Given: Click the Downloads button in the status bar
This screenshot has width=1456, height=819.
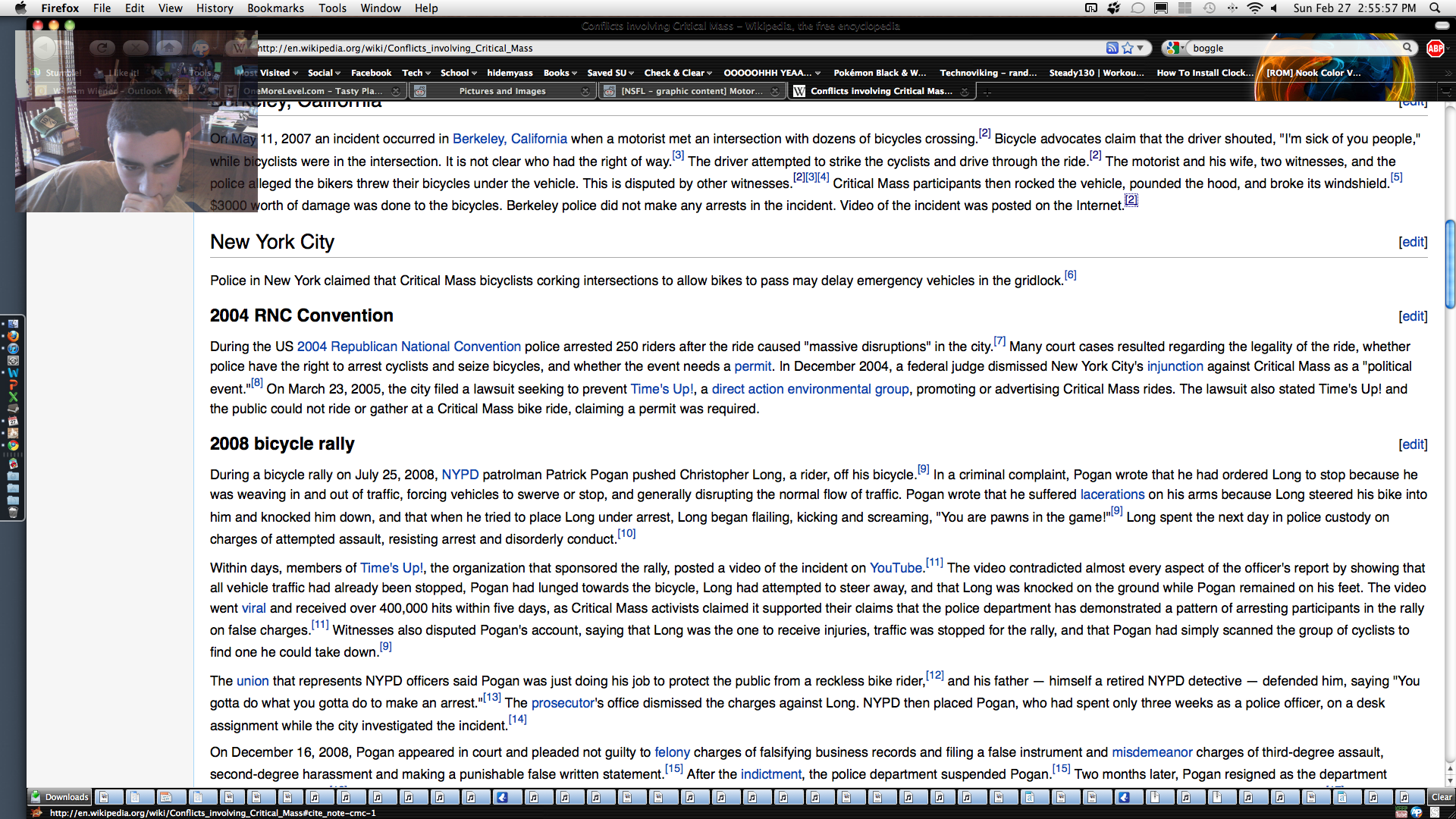Looking at the screenshot, I should pyautogui.click(x=60, y=797).
